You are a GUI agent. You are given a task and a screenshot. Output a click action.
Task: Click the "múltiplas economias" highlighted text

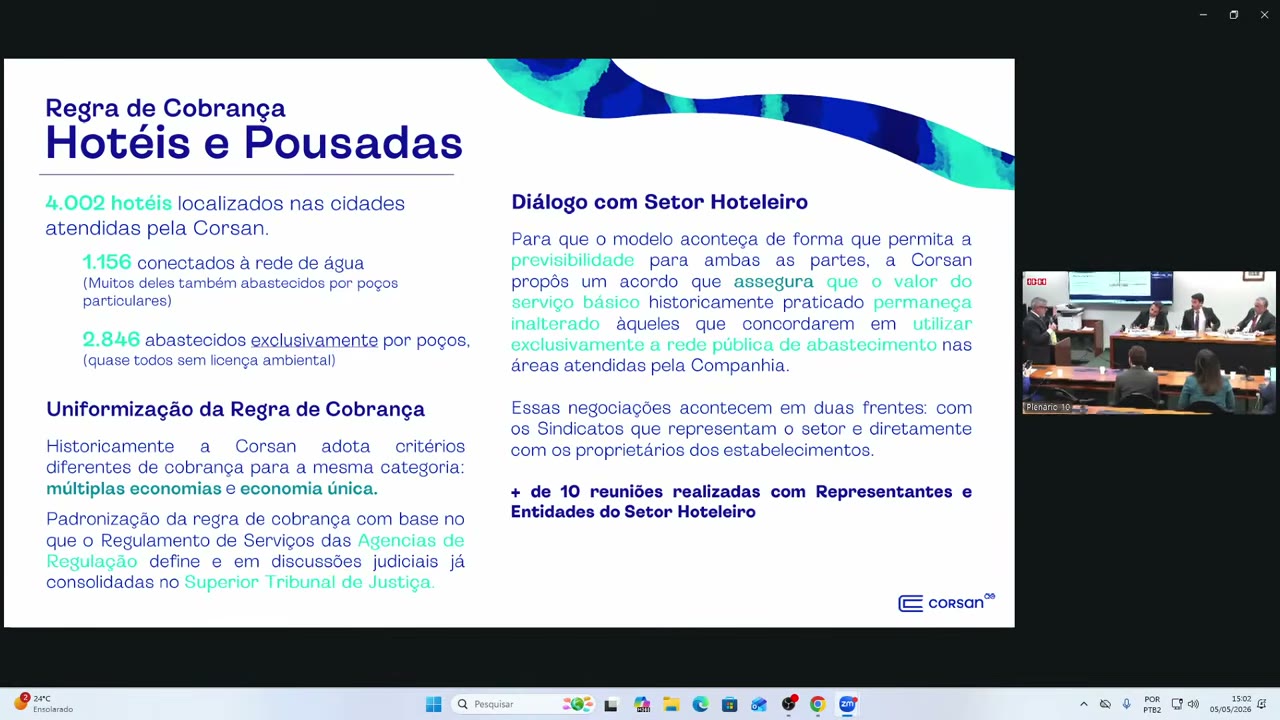(x=133, y=489)
